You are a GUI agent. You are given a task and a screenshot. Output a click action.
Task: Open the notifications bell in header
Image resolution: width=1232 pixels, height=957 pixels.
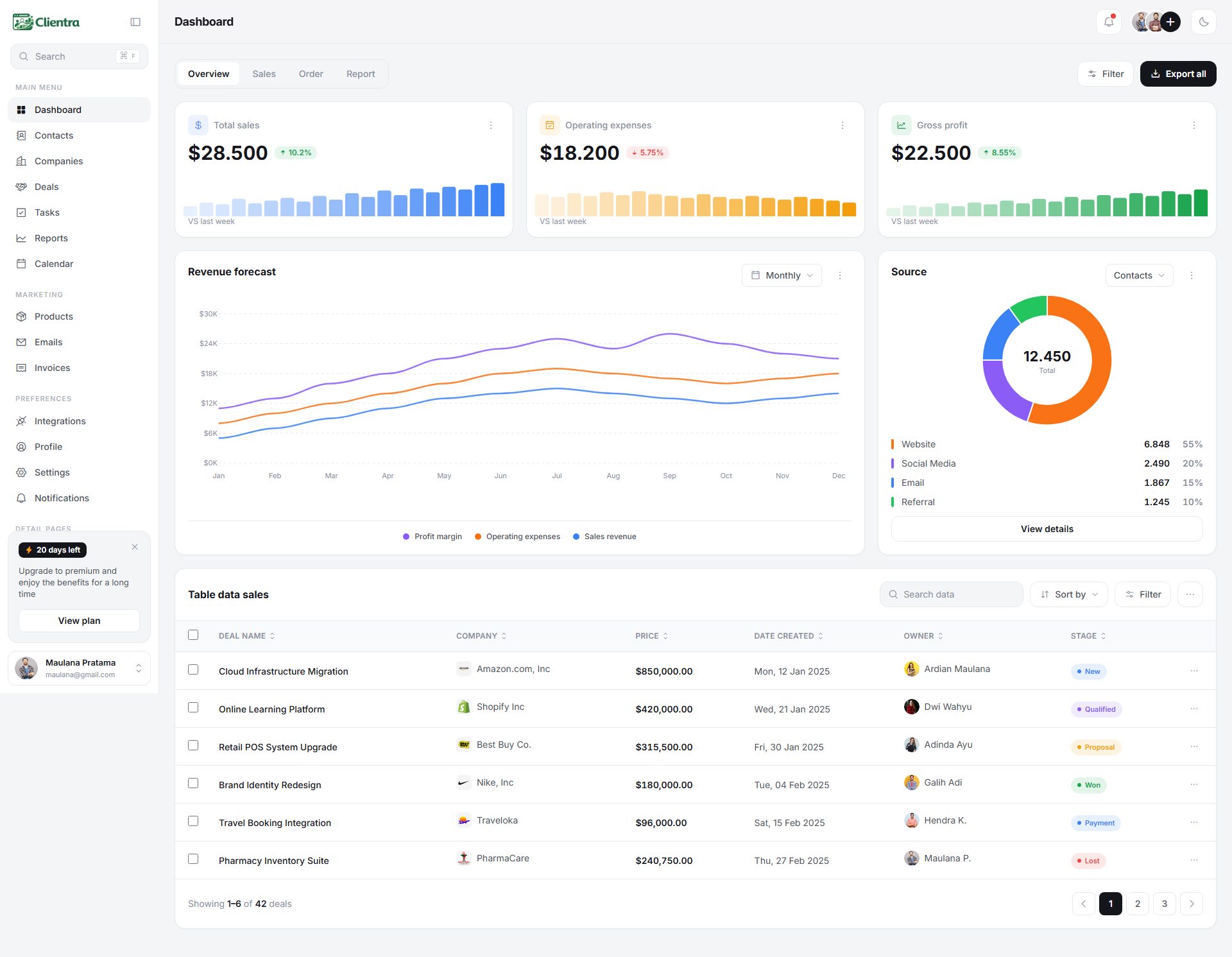(x=1108, y=22)
